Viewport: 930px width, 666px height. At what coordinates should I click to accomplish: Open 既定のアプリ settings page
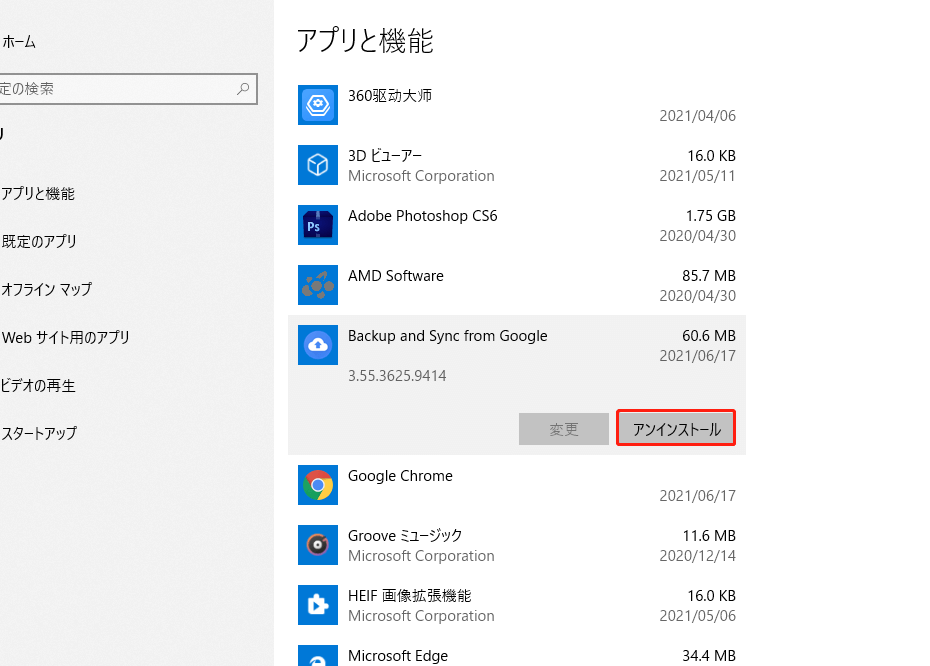point(39,241)
